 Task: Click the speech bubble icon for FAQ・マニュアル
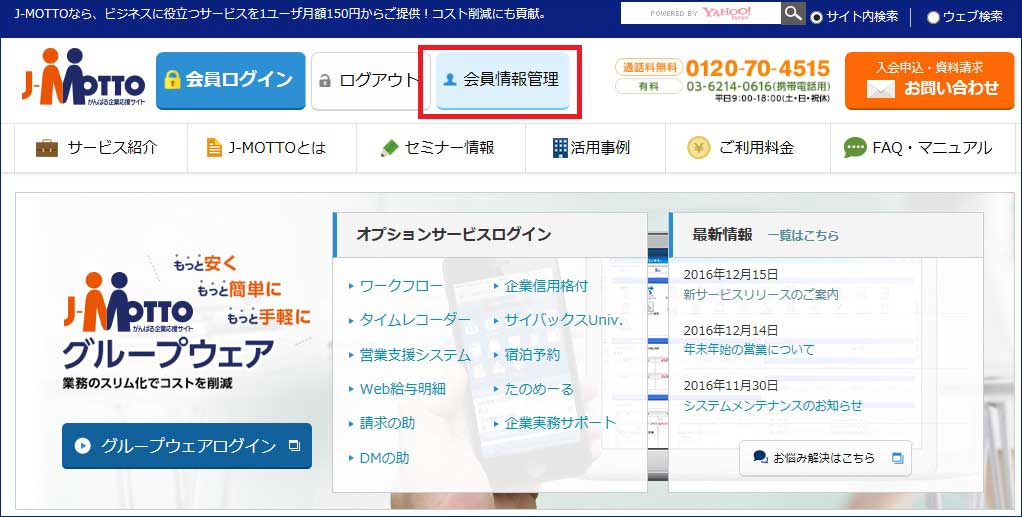854,148
